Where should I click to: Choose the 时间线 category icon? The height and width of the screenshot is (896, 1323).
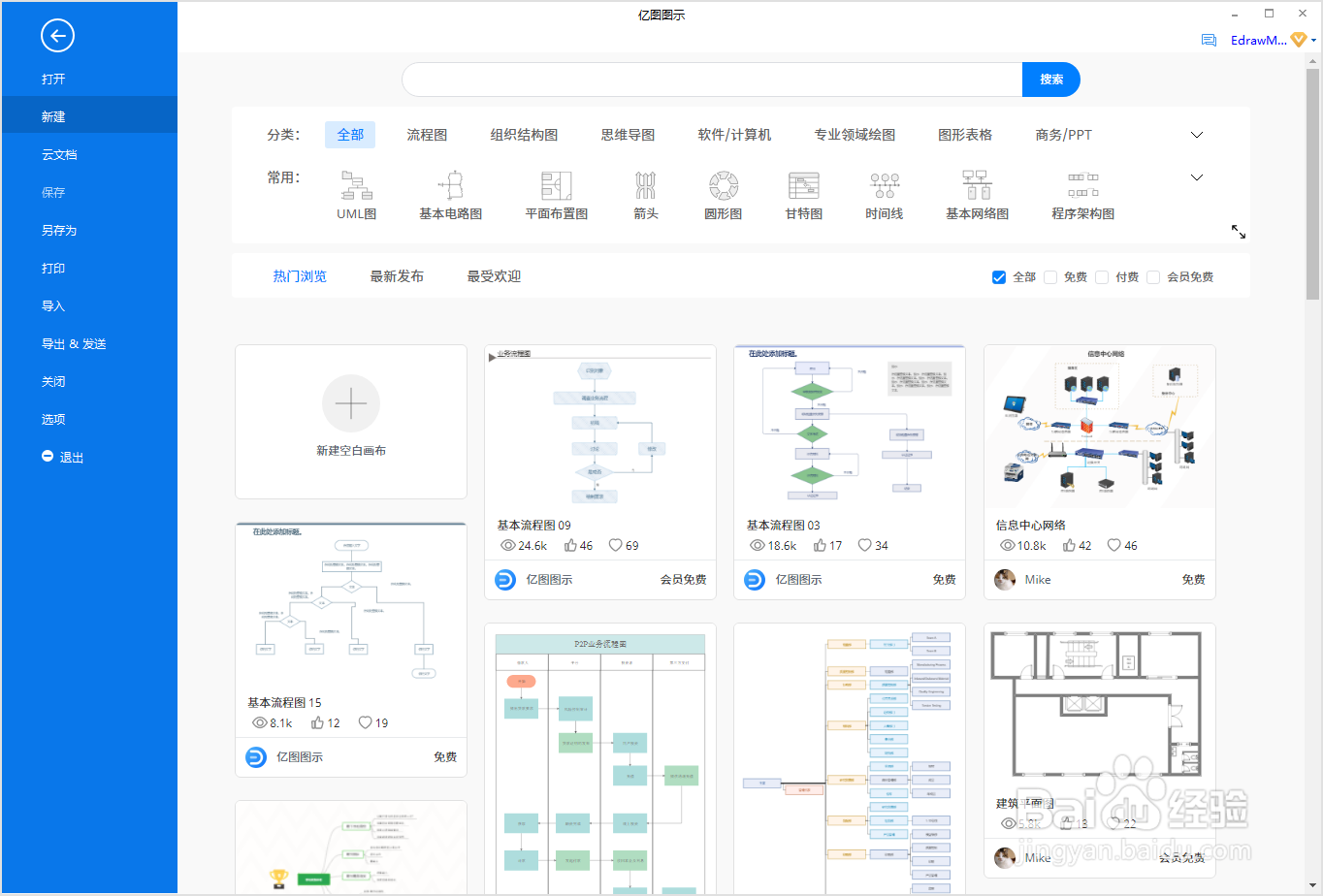click(x=885, y=185)
